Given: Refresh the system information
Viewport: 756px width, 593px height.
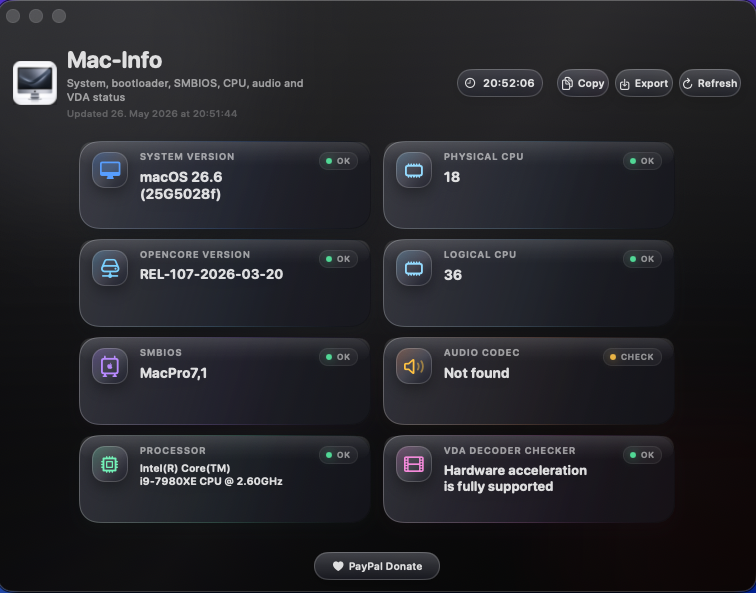Looking at the screenshot, I should (x=710, y=83).
